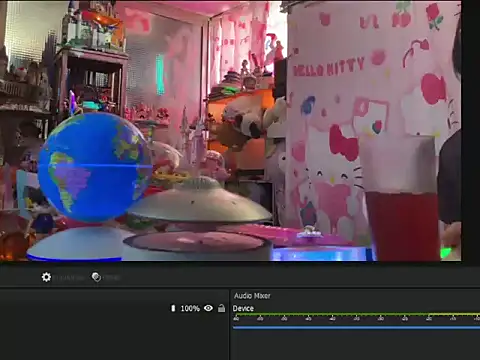Click the camera preview video area
Screen dimensions: 480x360
click(x=231, y=131)
